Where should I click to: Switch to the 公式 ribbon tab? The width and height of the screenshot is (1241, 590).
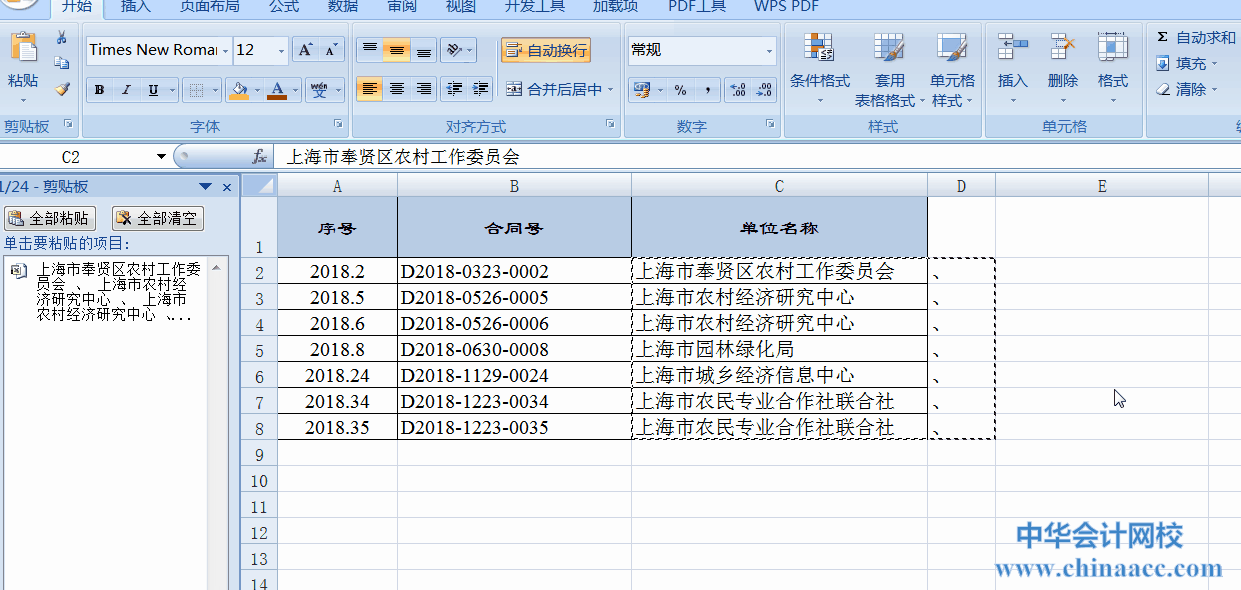pos(284,7)
